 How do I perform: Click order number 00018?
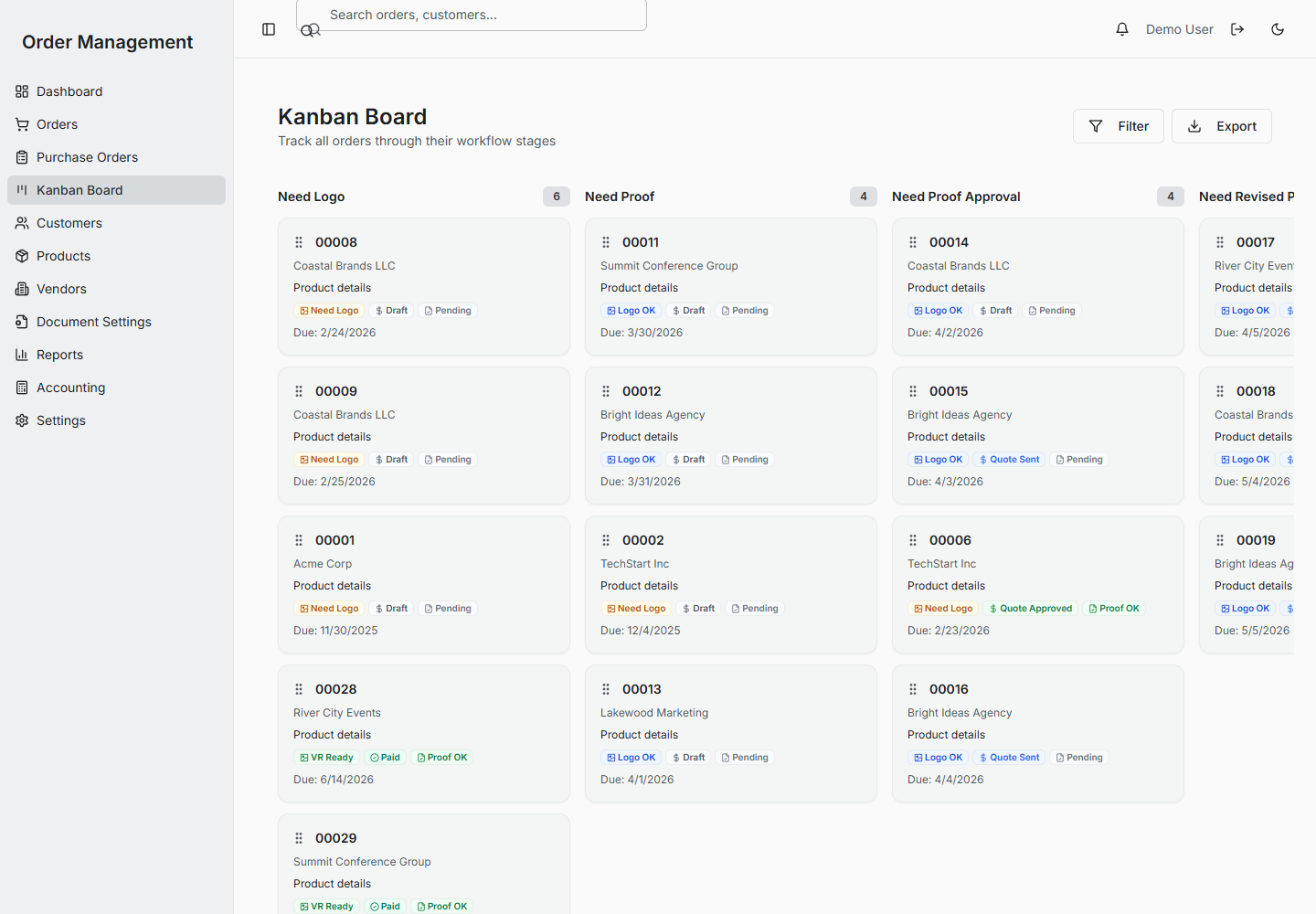(1256, 391)
